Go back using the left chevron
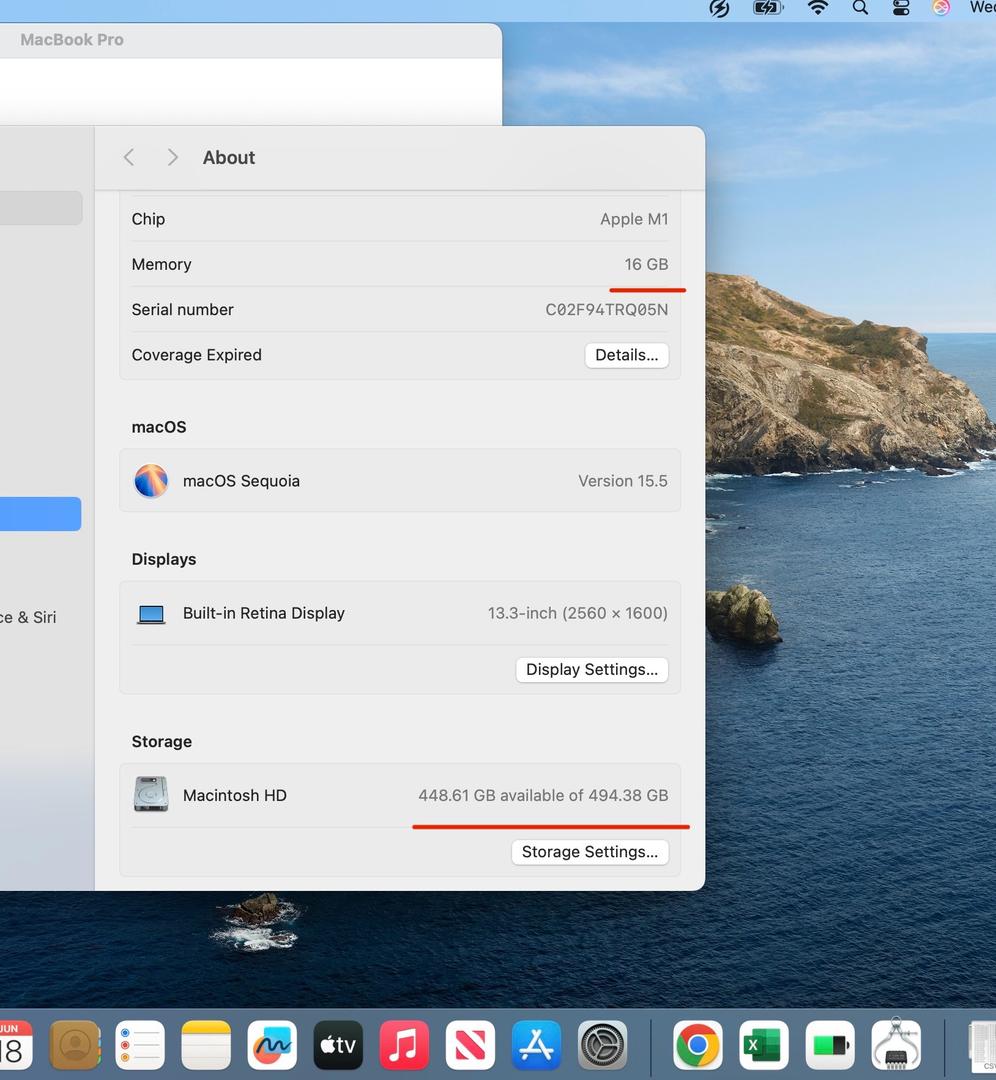 point(129,158)
